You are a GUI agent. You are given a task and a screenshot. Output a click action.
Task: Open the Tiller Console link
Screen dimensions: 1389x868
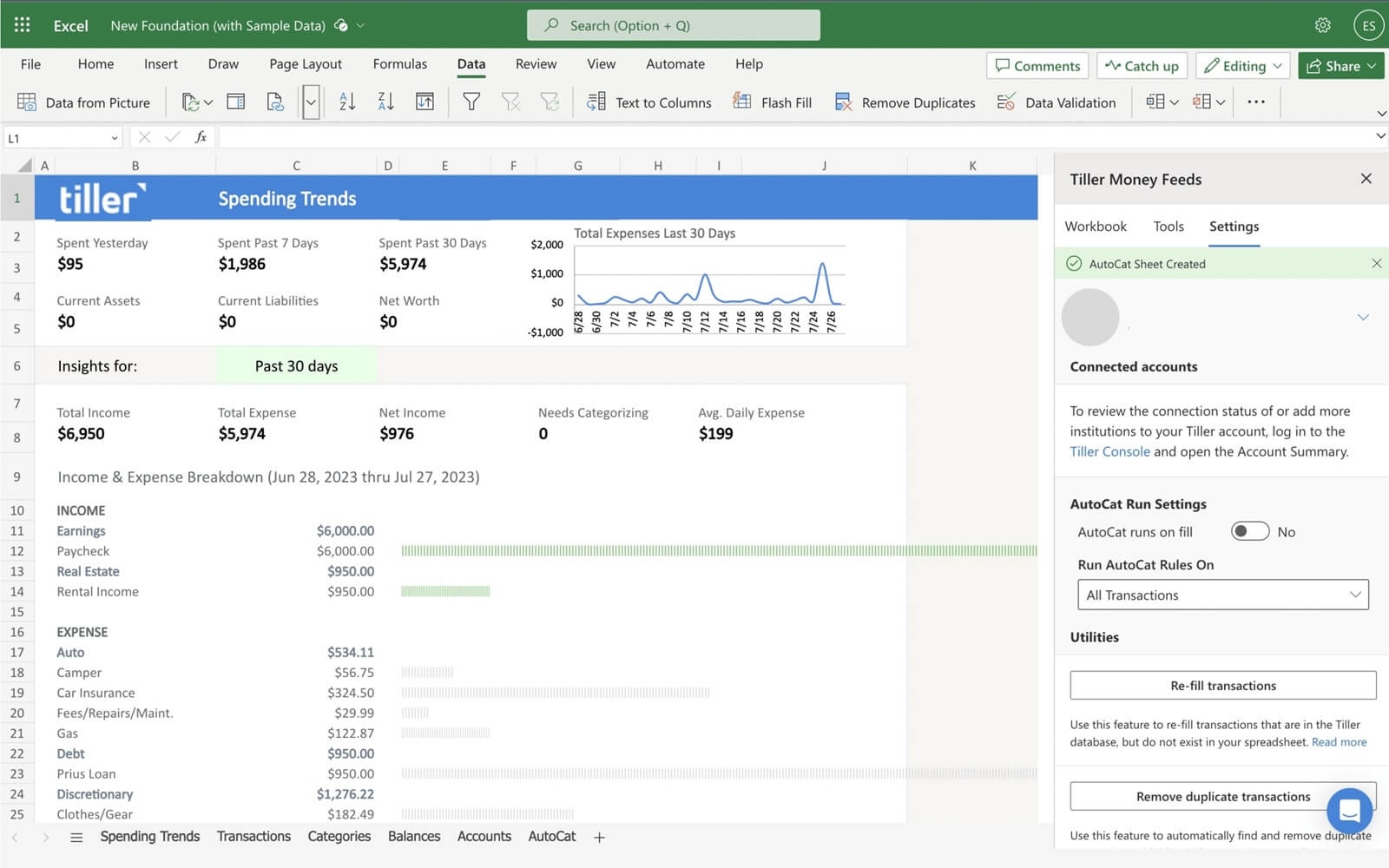[1109, 451]
